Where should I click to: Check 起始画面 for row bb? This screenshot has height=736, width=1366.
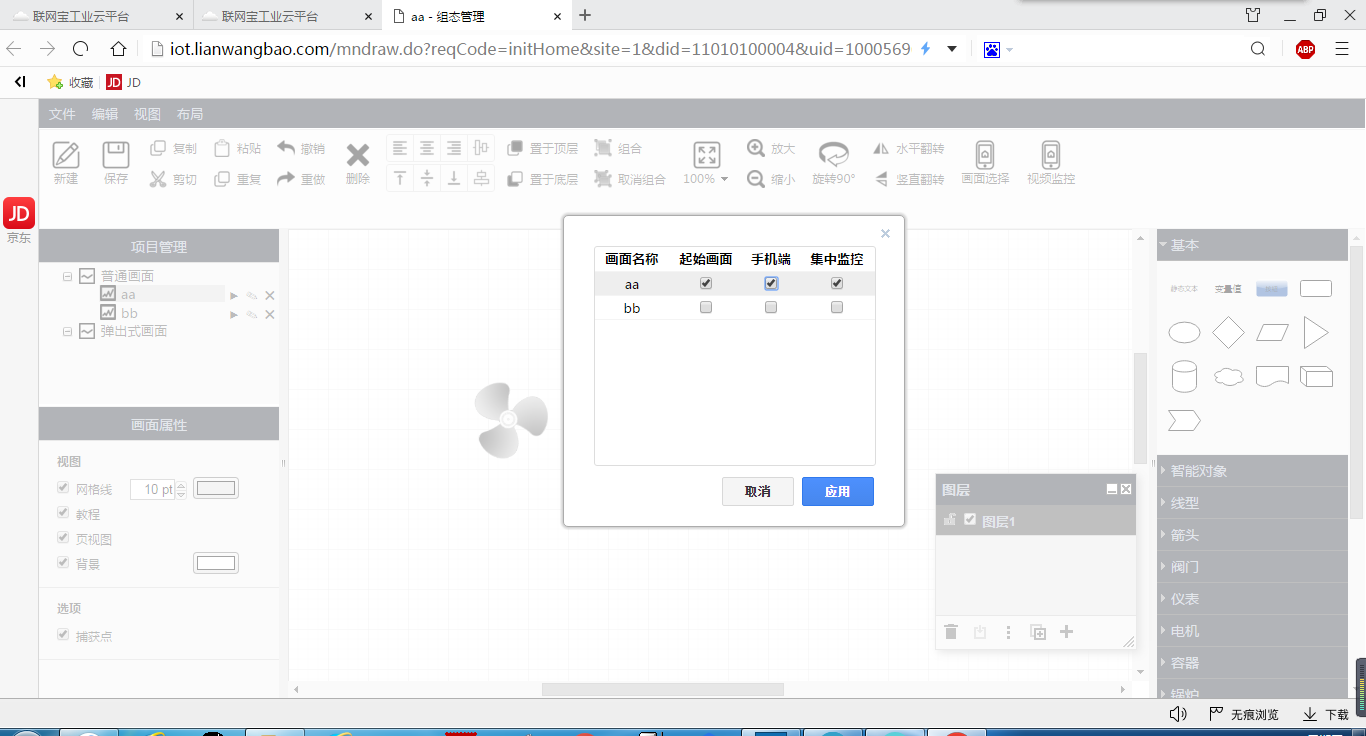706,308
